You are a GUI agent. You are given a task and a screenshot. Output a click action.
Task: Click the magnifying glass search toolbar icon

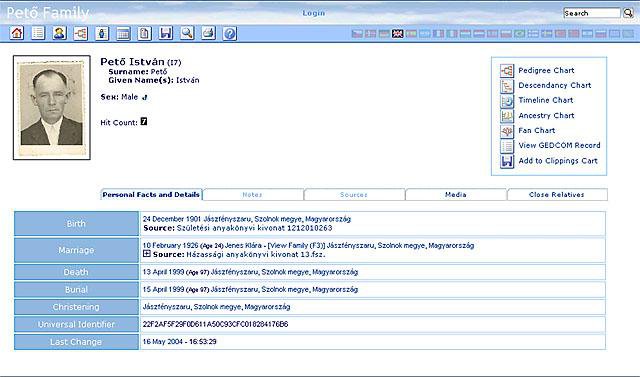click(187, 33)
